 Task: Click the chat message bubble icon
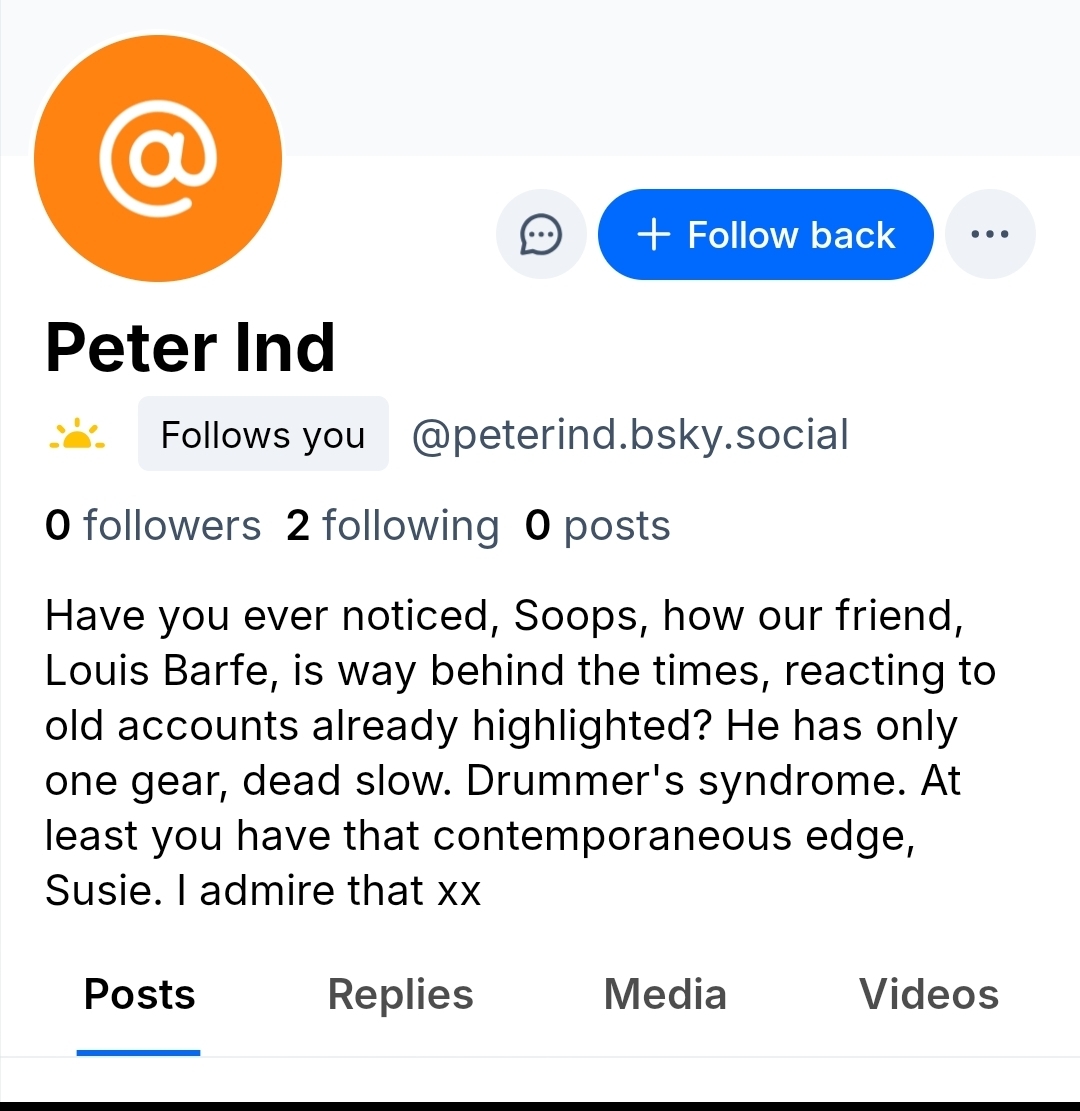point(541,236)
